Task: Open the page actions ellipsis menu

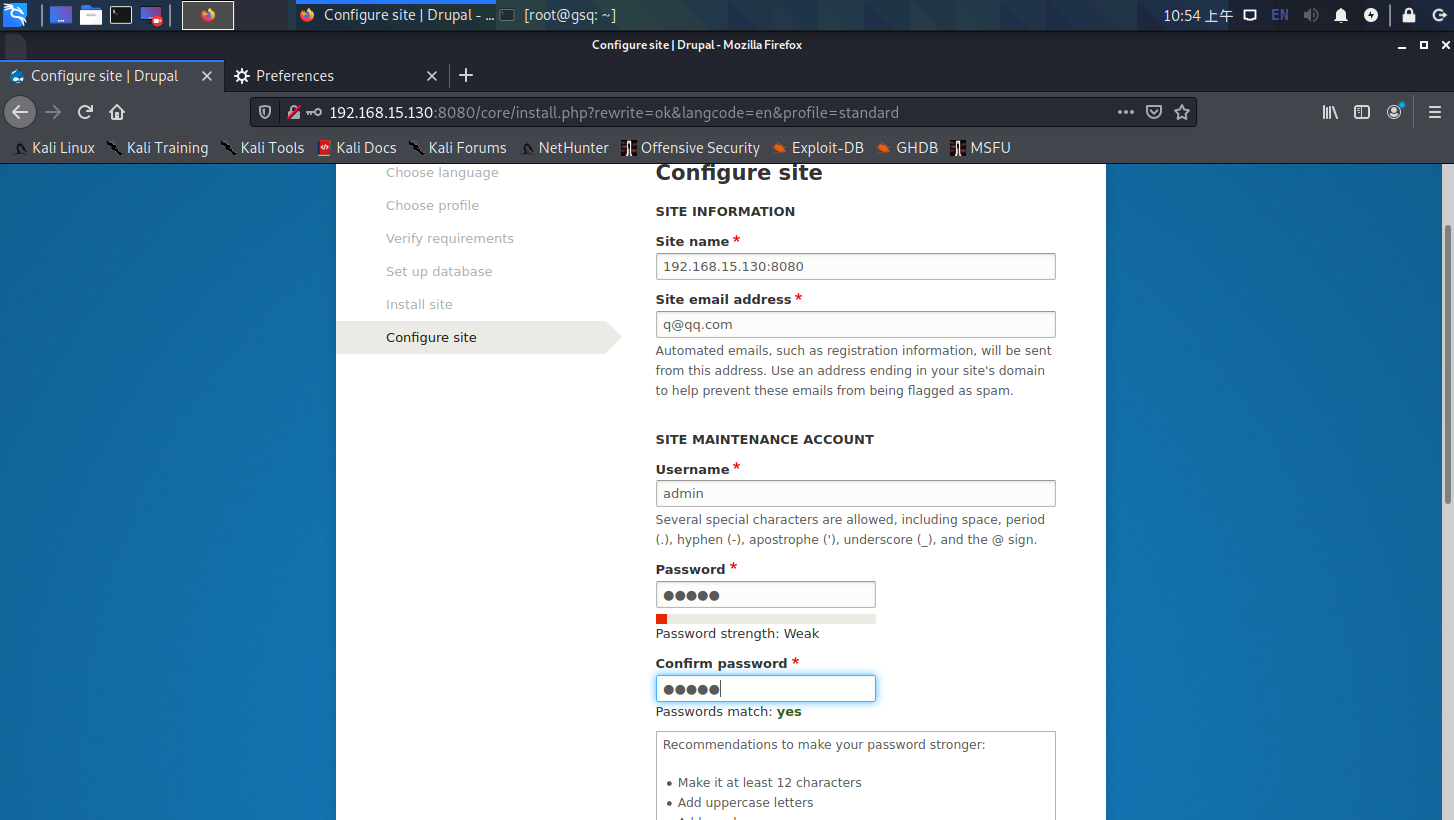Action: 1125,112
